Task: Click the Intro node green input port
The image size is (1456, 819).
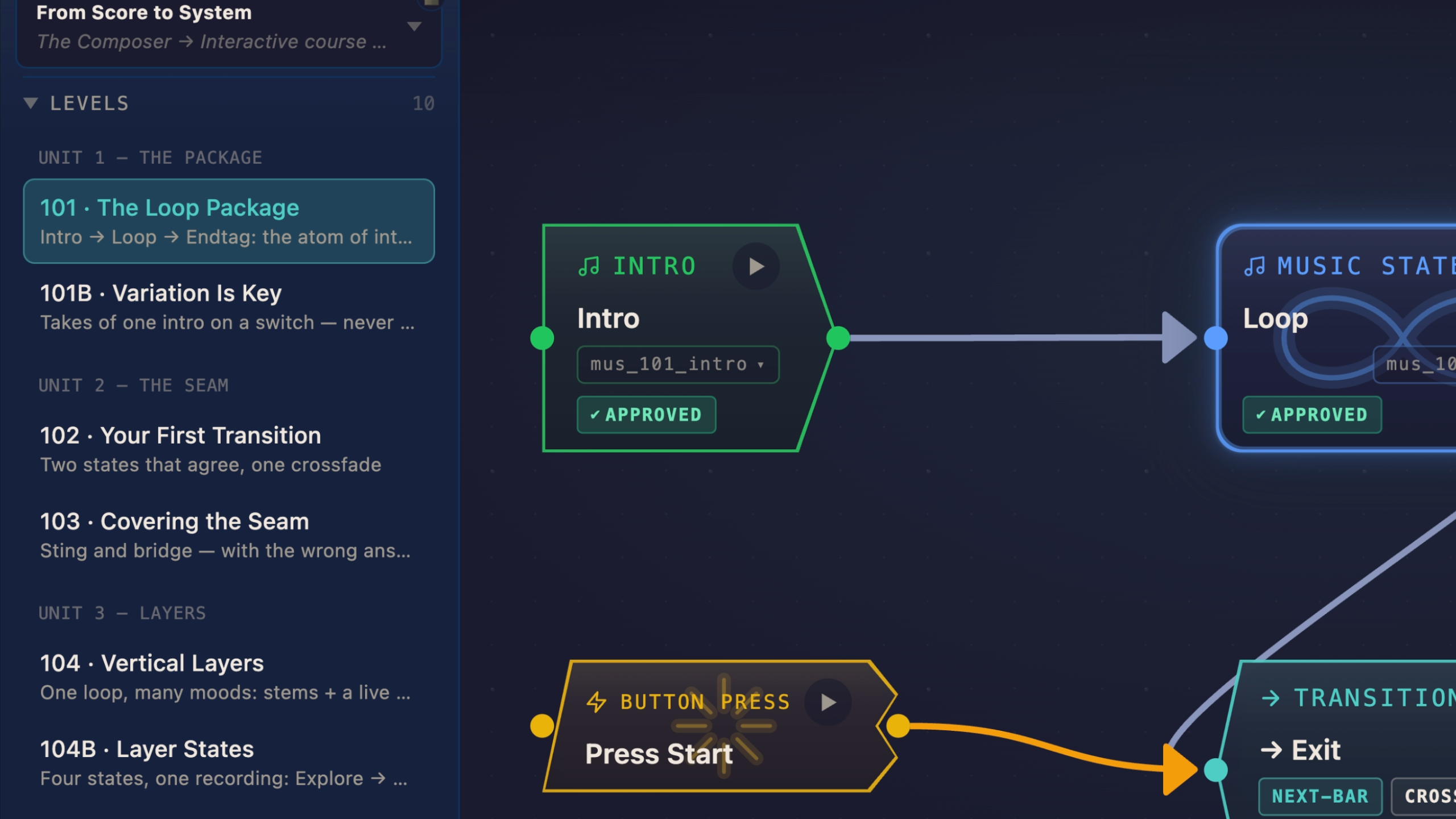Action: [x=542, y=338]
